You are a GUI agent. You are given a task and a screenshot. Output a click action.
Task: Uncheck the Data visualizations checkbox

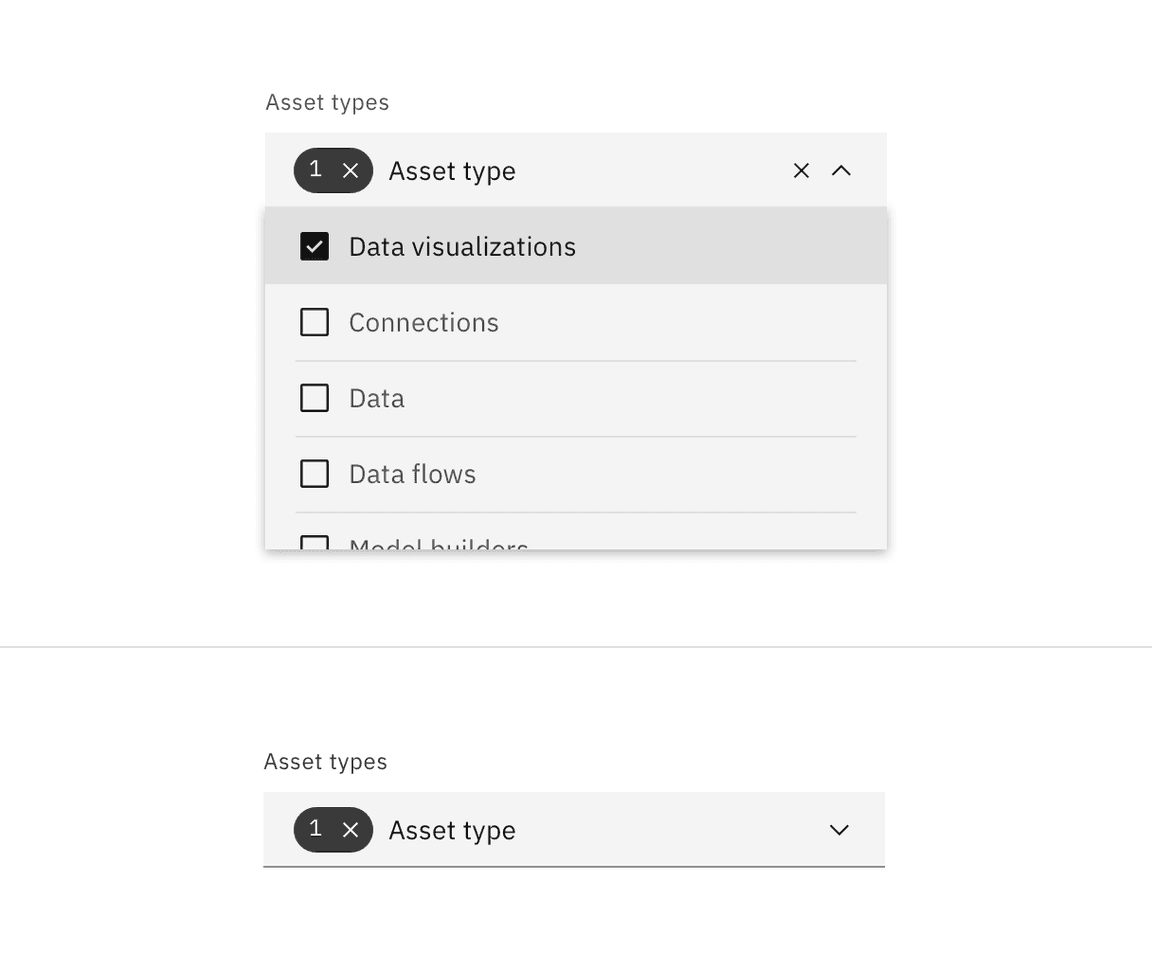tap(314, 247)
